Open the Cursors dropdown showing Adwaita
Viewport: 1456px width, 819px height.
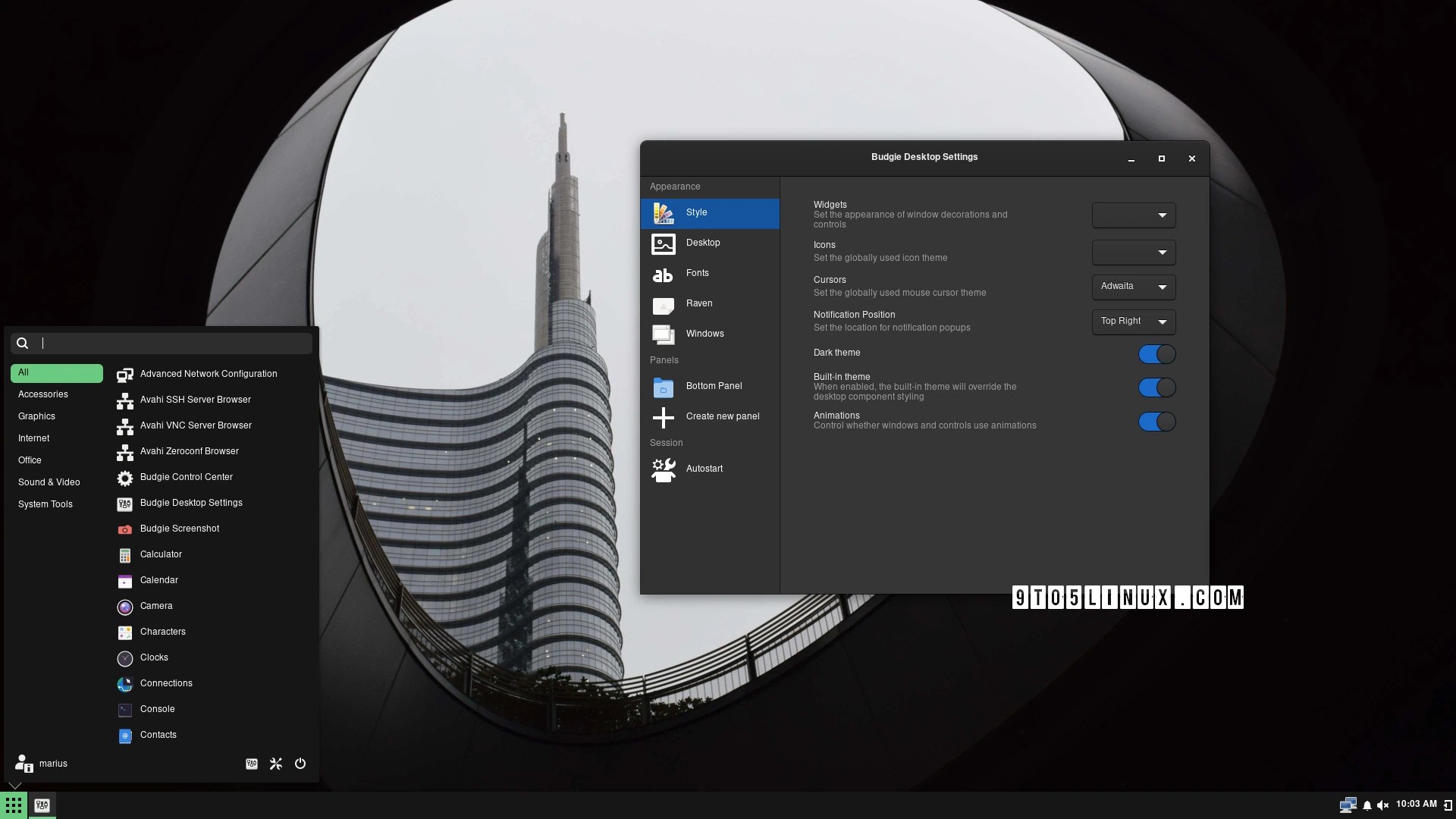(1134, 287)
